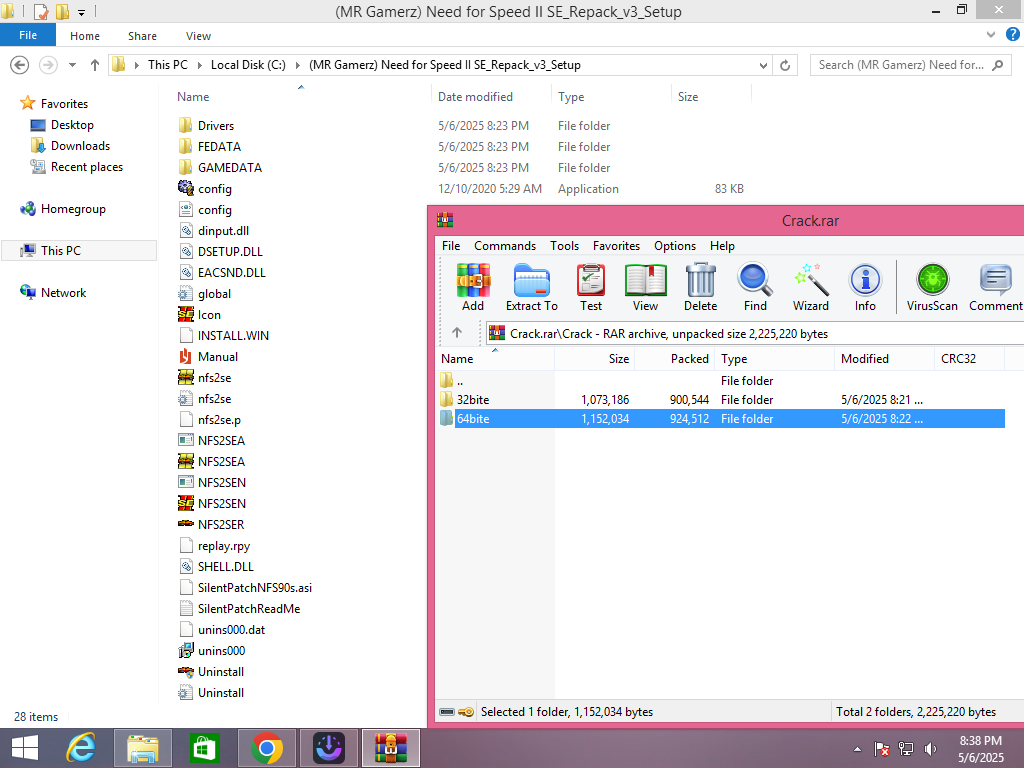This screenshot has height=768, width=1024.
Task: Refresh the Explorer folder view
Action: (785, 65)
